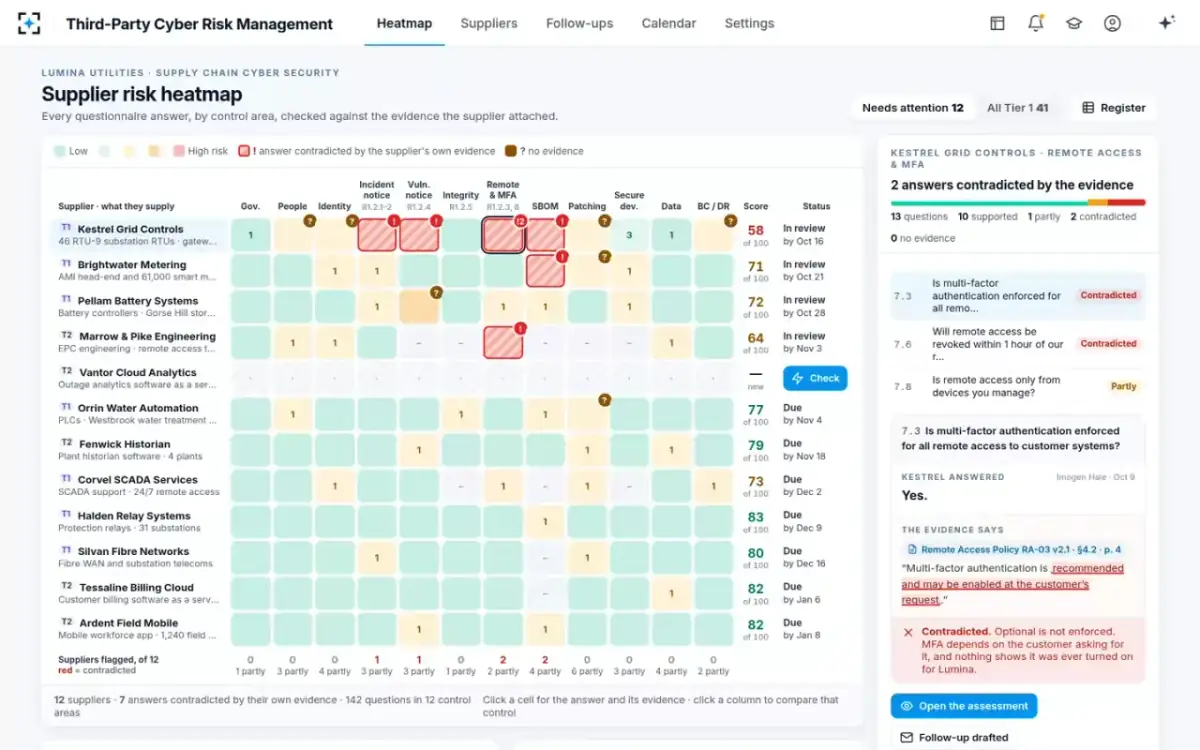The image size is (1200, 750).
Task: Click question badge on Pellam Vuln. notice cell
Action: point(435,292)
